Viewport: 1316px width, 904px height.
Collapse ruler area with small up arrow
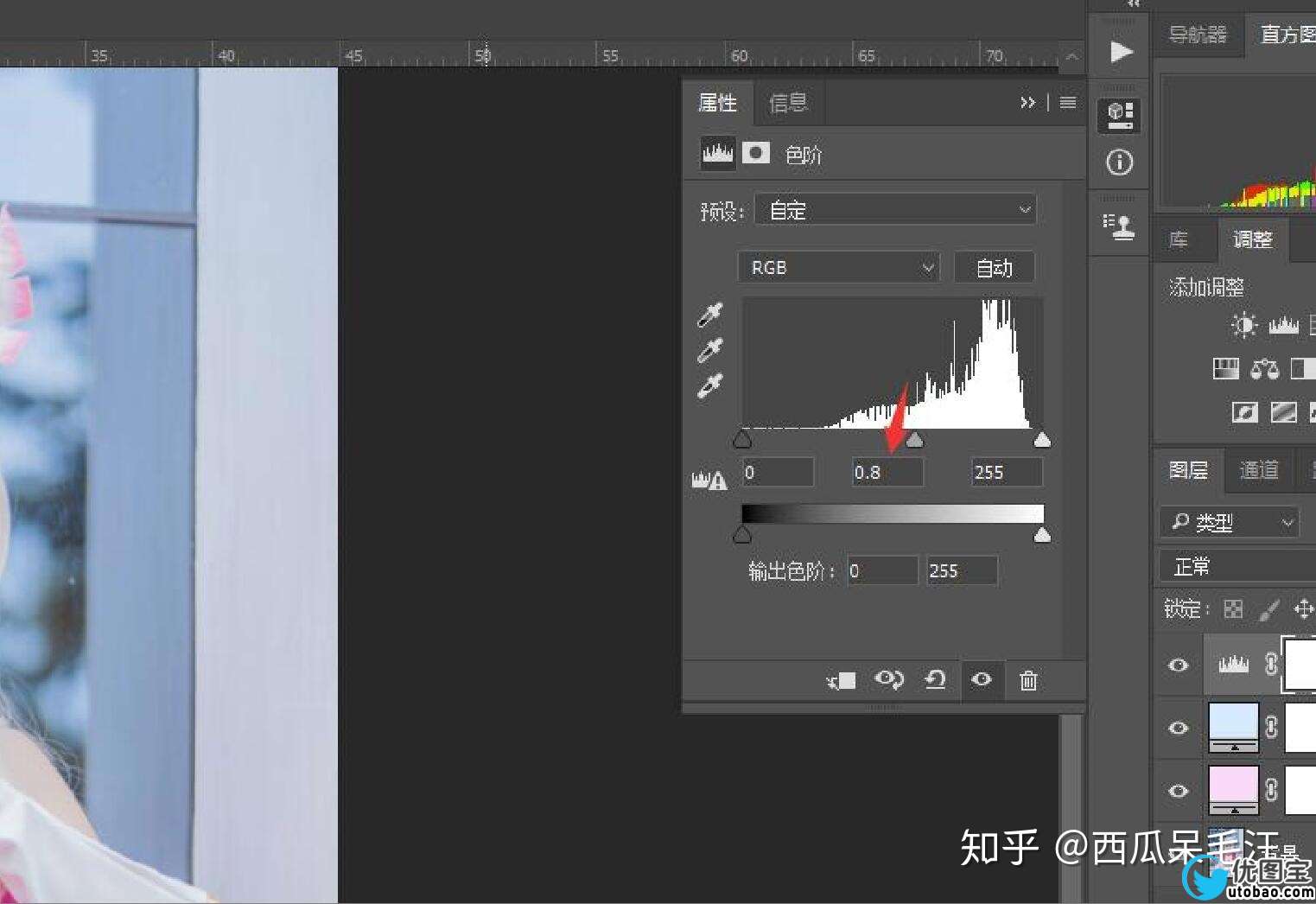click(x=1071, y=56)
